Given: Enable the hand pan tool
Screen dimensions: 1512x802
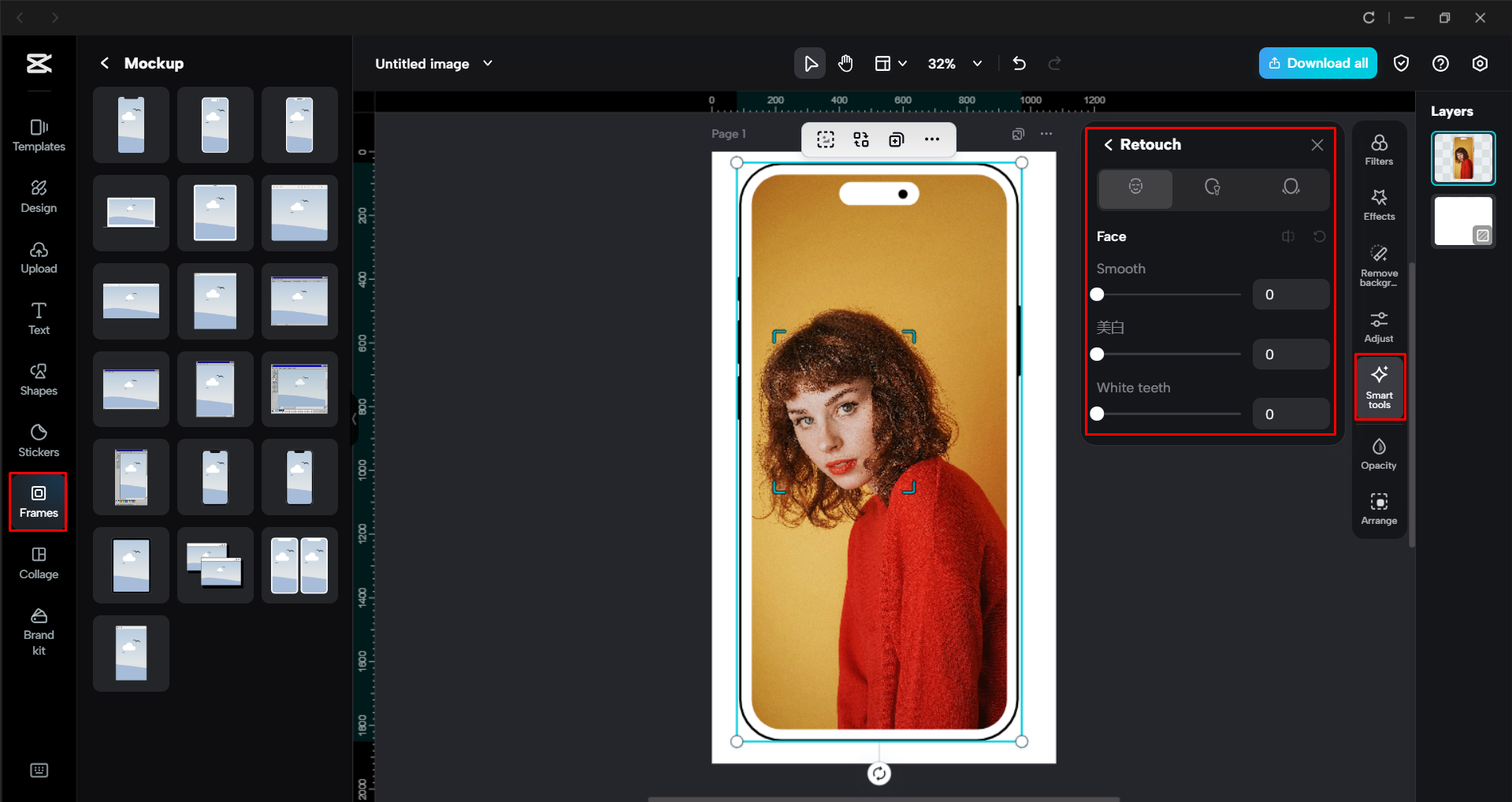Looking at the screenshot, I should tap(845, 63).
